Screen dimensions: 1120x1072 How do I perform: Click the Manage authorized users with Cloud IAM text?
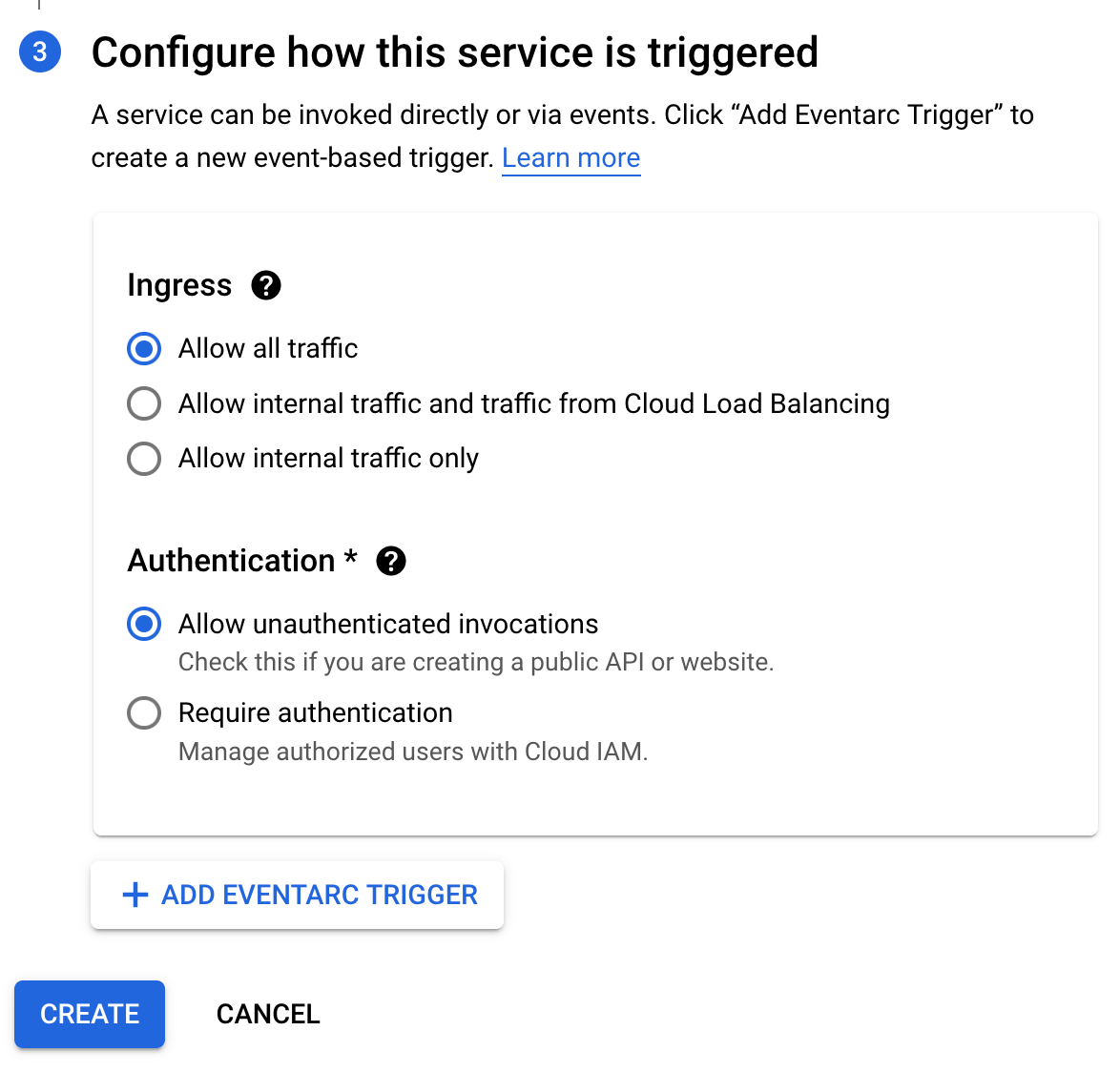(x=413, y=752)
